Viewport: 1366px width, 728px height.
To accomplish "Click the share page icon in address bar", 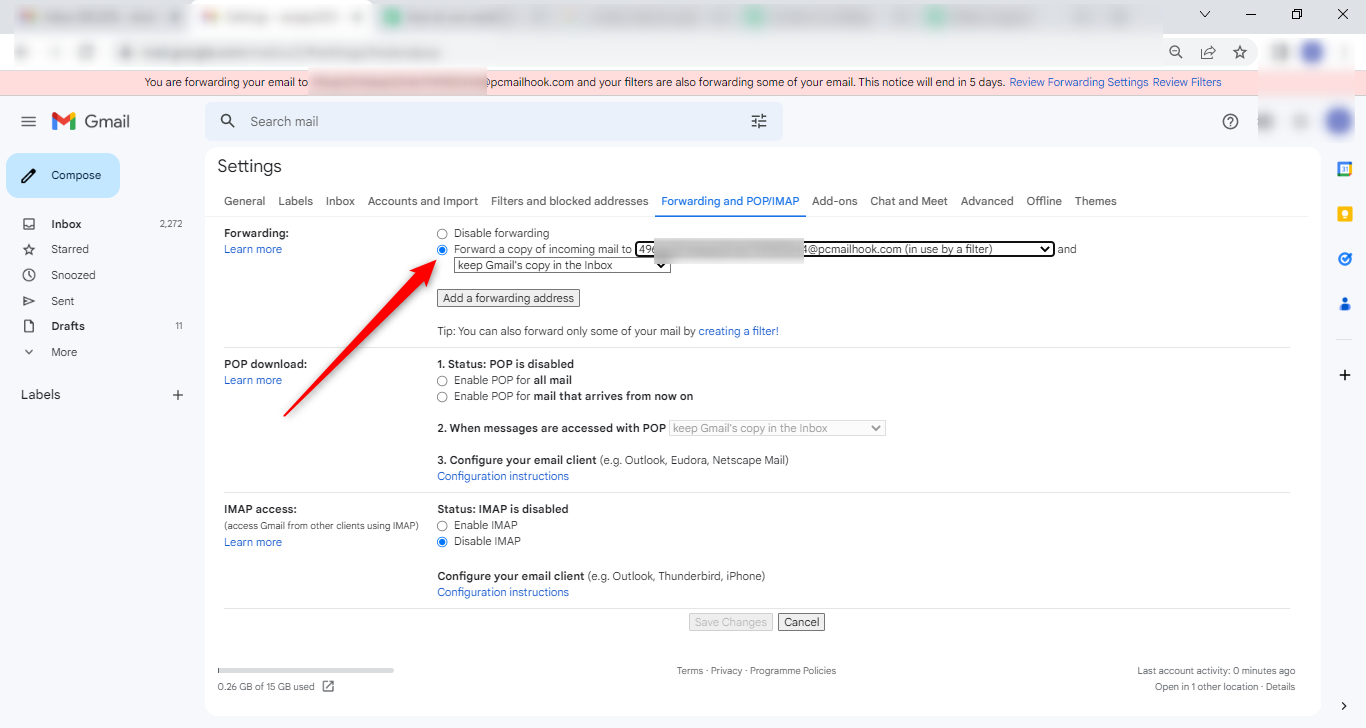I will [x=1208, y=52].
